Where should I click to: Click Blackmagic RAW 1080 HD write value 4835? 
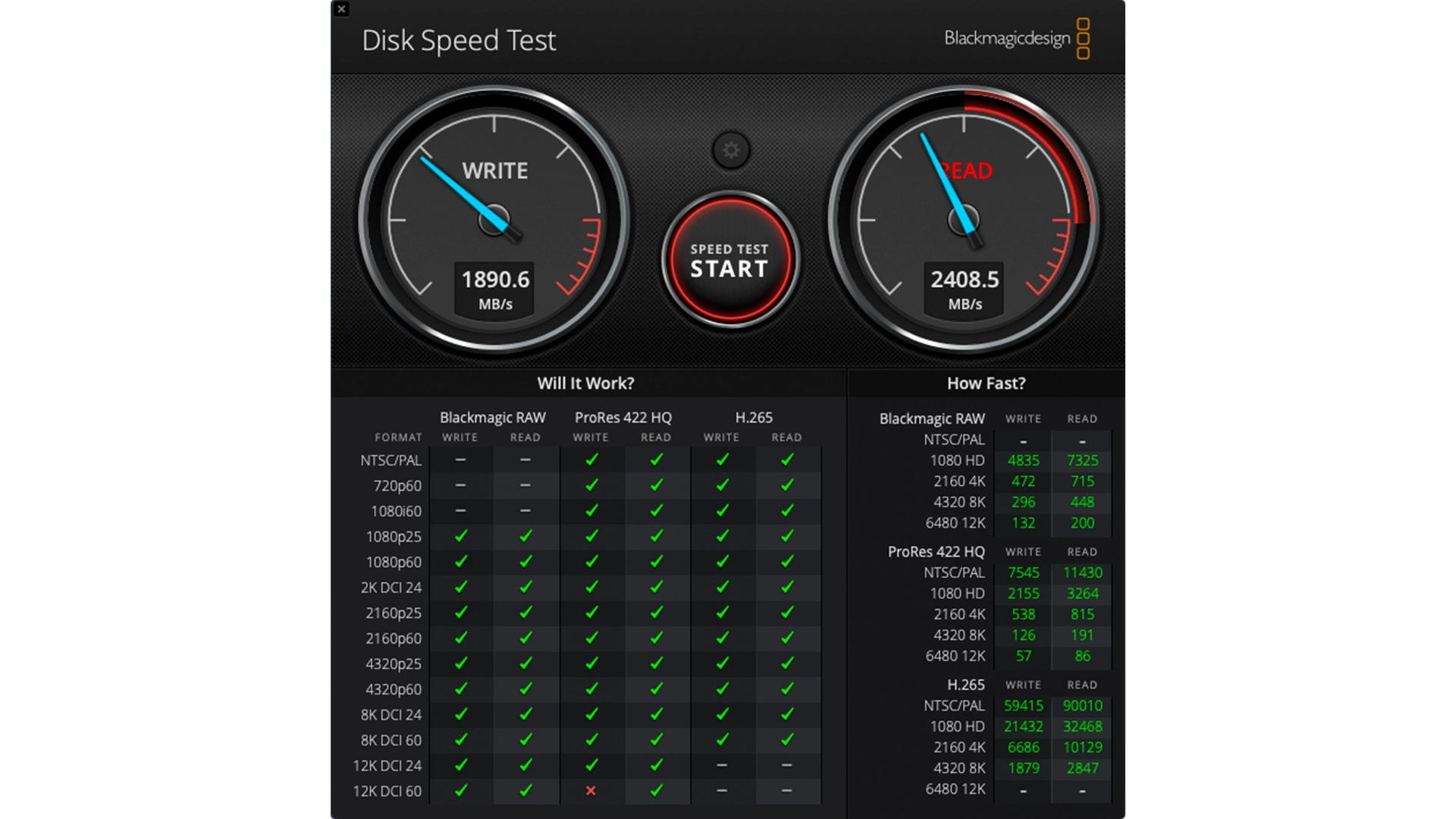pos(1023,460)
